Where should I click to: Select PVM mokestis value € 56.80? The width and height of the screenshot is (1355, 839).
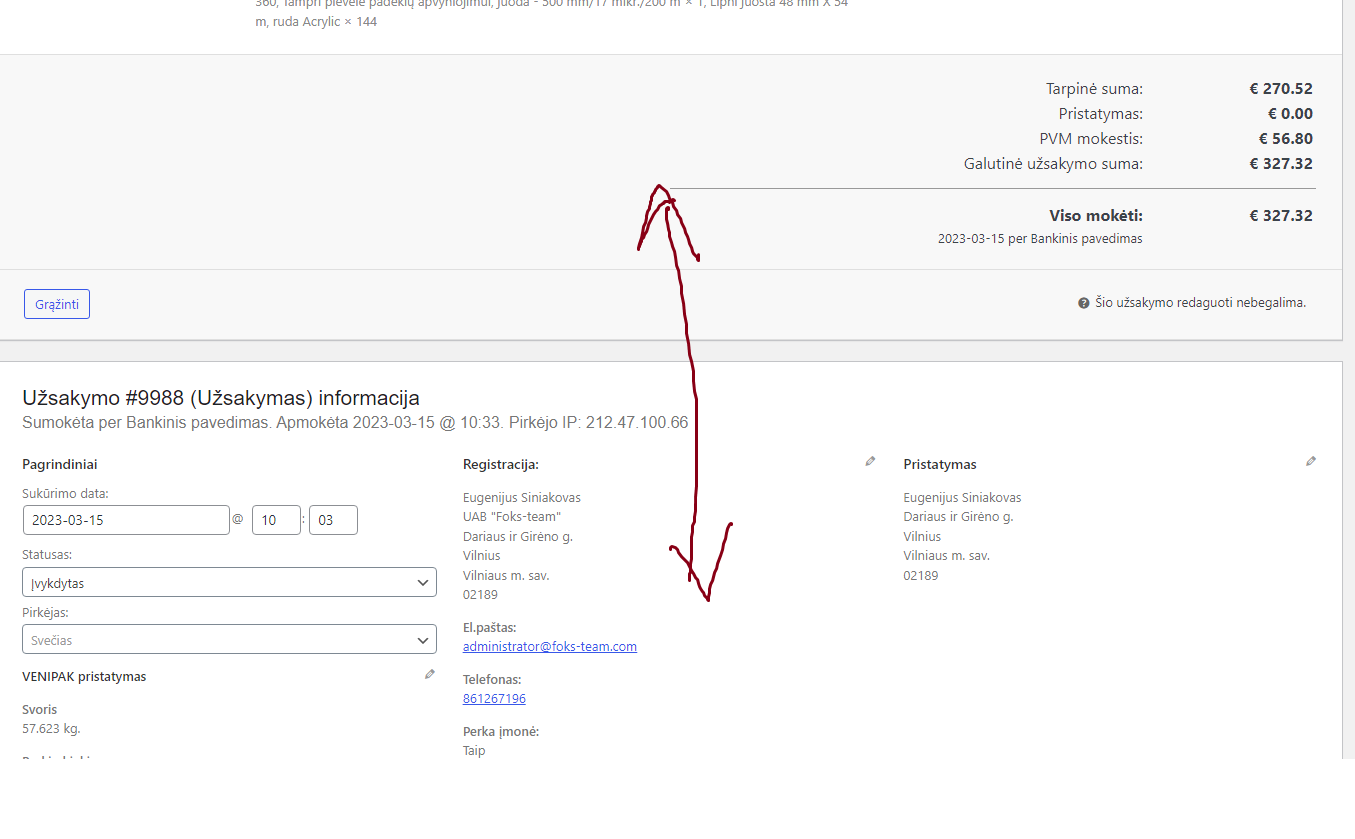(1286, 138)
